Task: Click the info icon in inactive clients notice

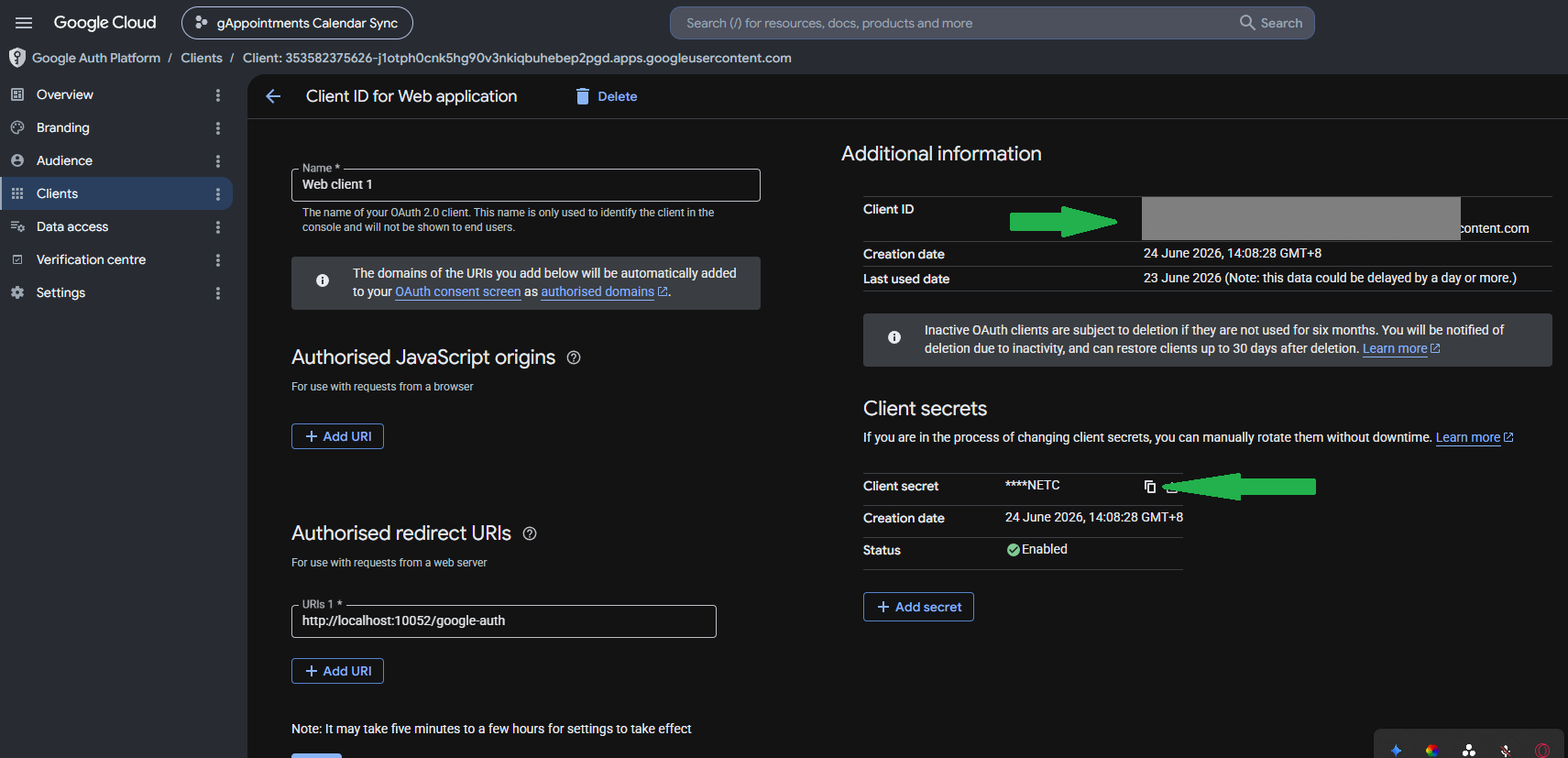Action: (894, 337)
